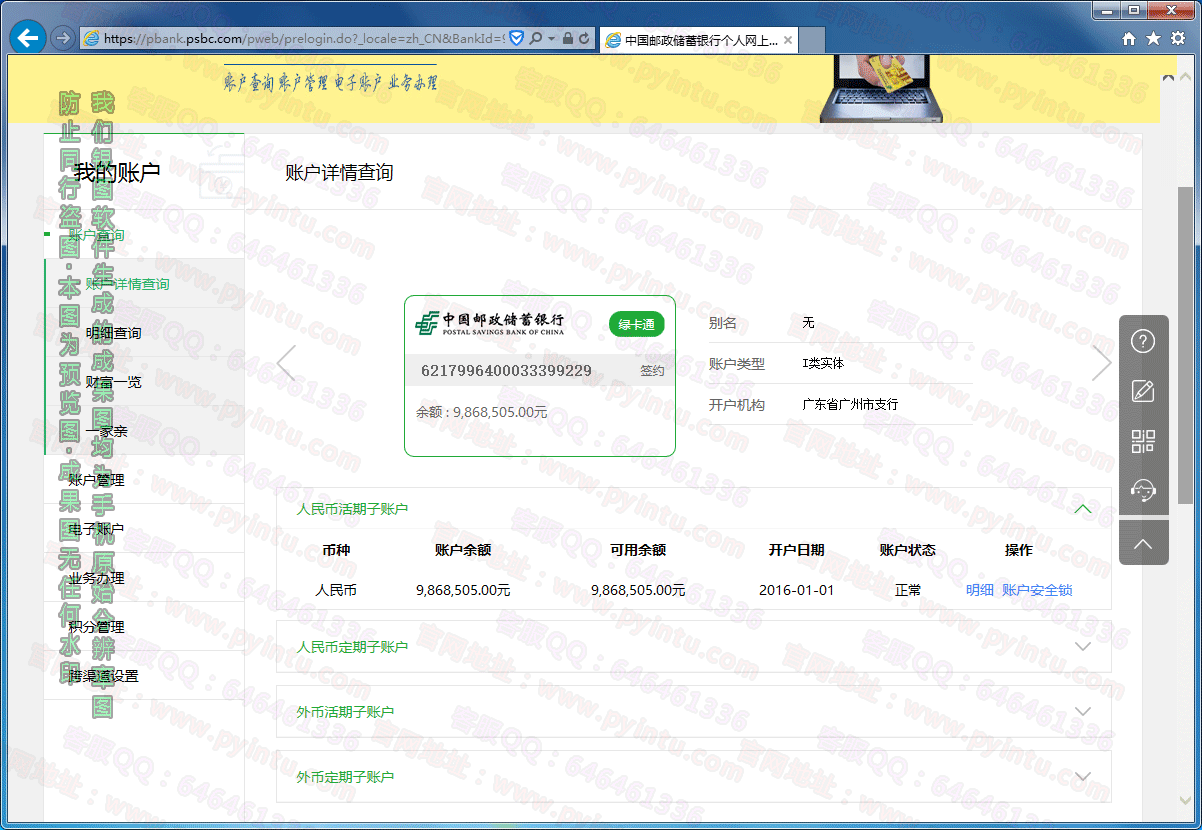Close the 中国邮政储蓄银行 browser tab
1202x830 pixels.
click(x=788, y=40)
